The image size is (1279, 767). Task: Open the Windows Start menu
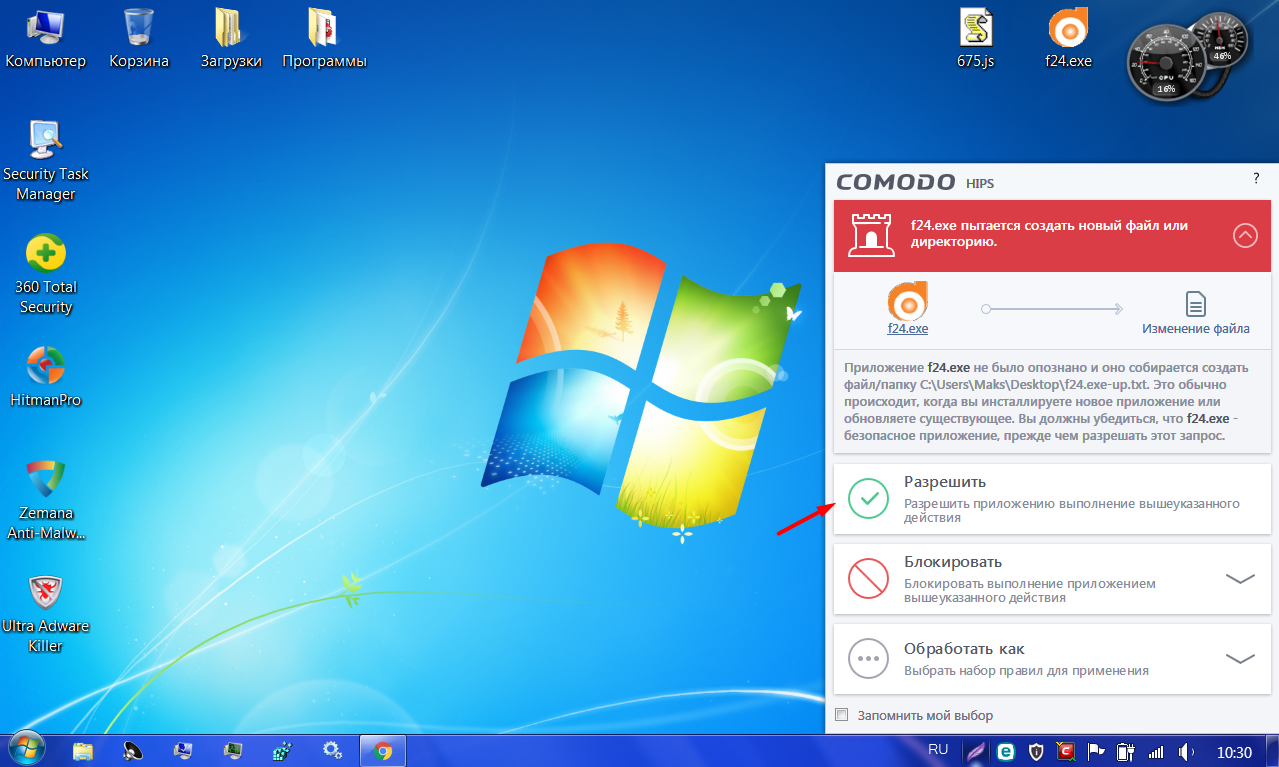point(27,748)
